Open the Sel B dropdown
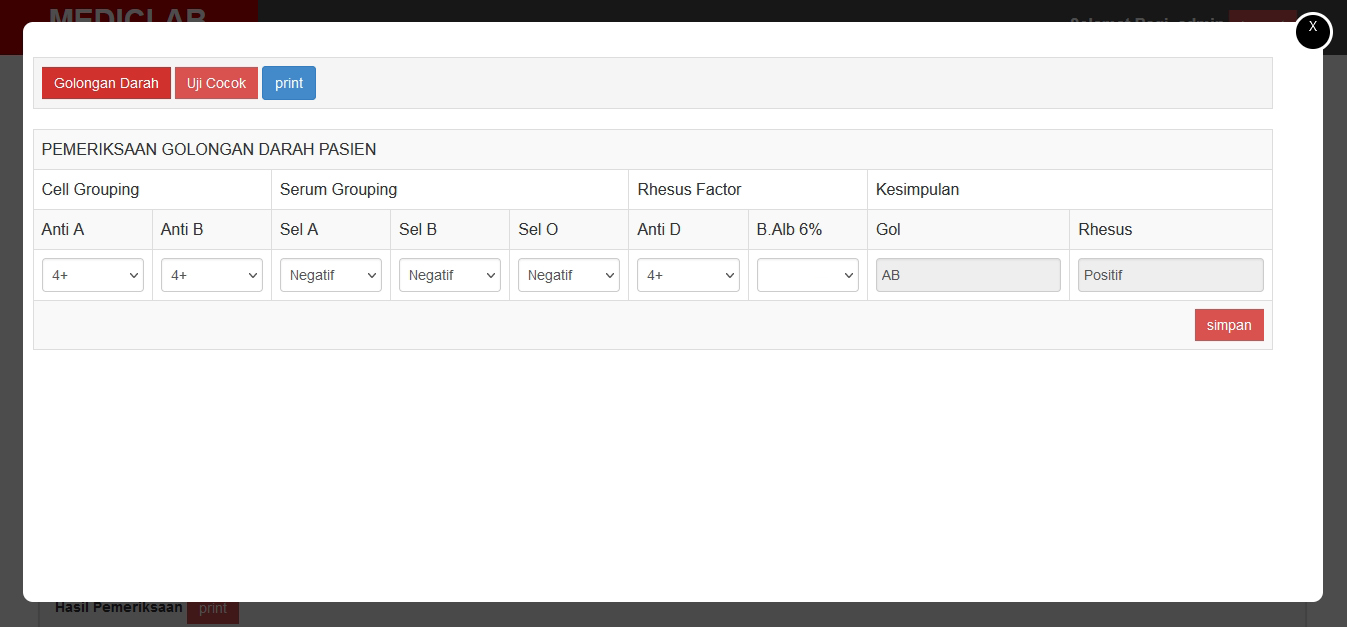 (450, 275)
